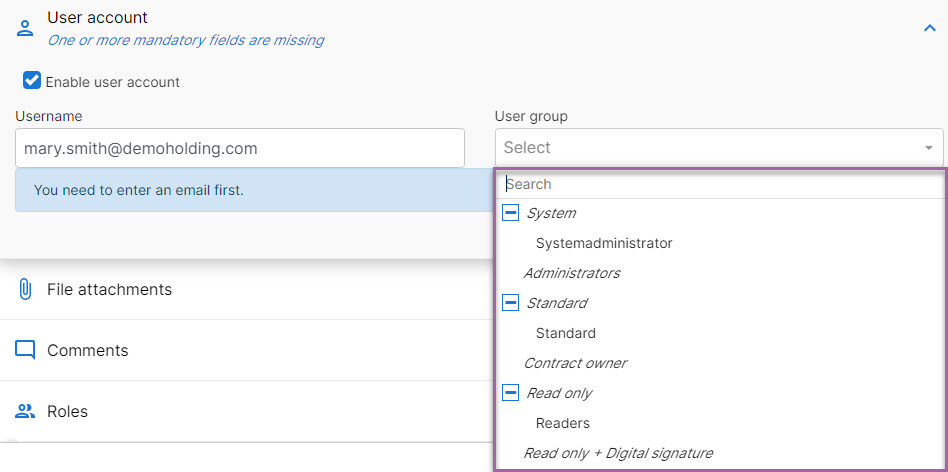Collapse the Read only group minus icon
This screenshot has height=472, width=948.
pos(511,393)
